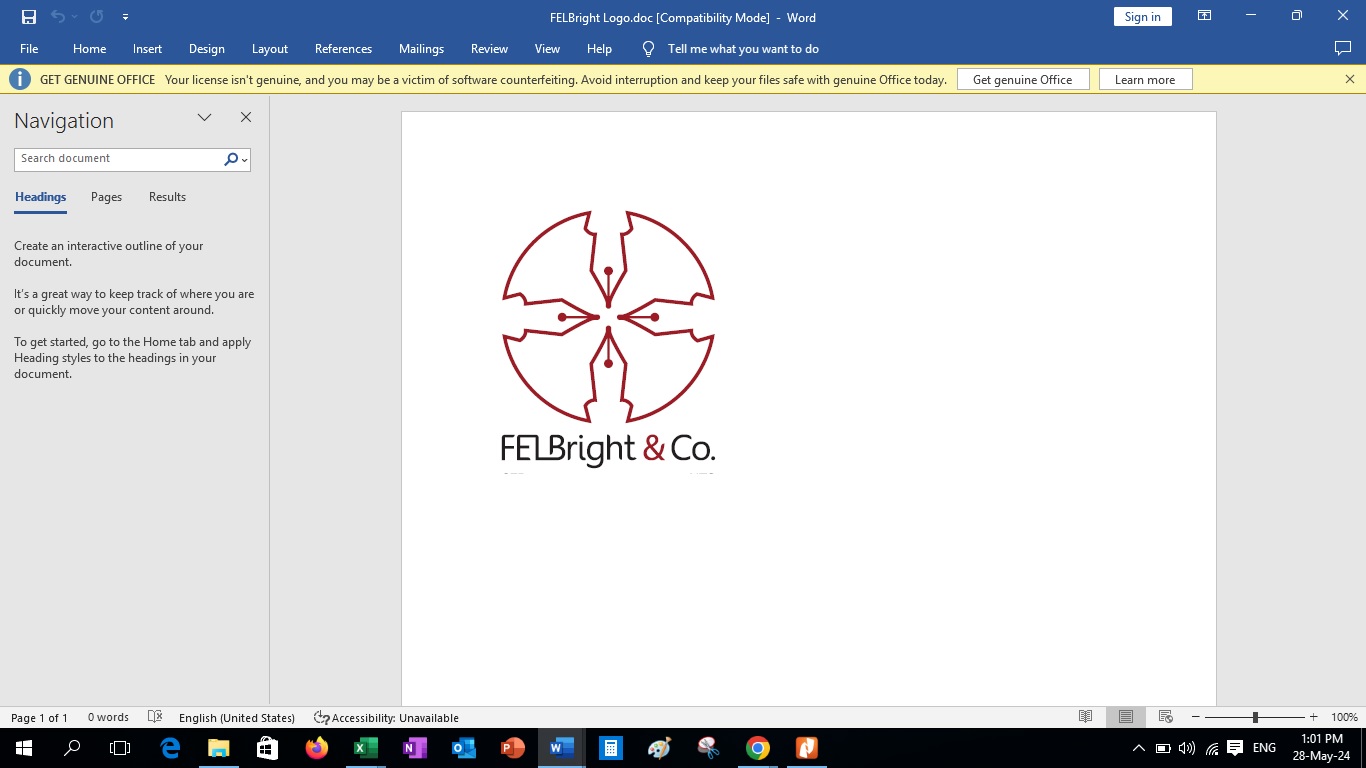Open the File menu

pos(29,48)
